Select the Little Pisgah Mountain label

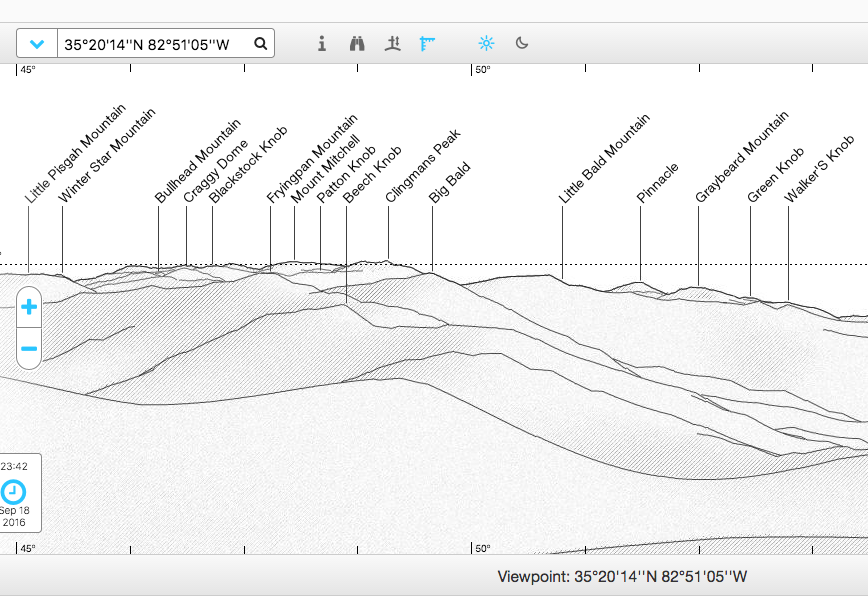(76, 154)
